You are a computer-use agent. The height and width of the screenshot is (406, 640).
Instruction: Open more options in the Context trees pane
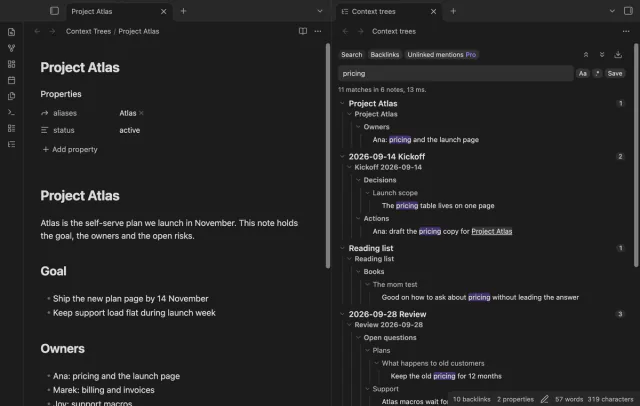(626, 31)
